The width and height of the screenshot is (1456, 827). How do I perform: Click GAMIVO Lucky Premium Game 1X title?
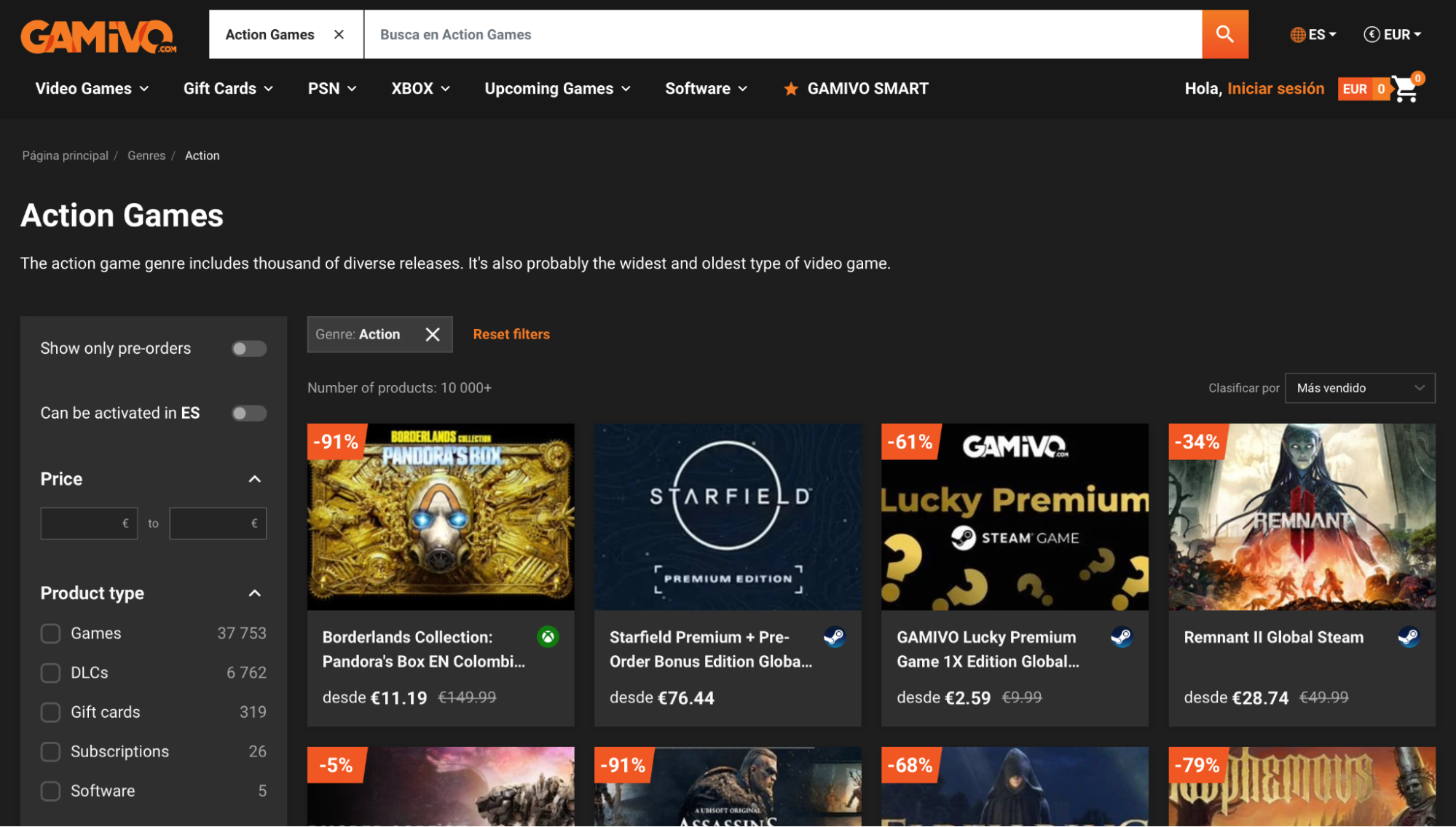[x=988, y=649]
